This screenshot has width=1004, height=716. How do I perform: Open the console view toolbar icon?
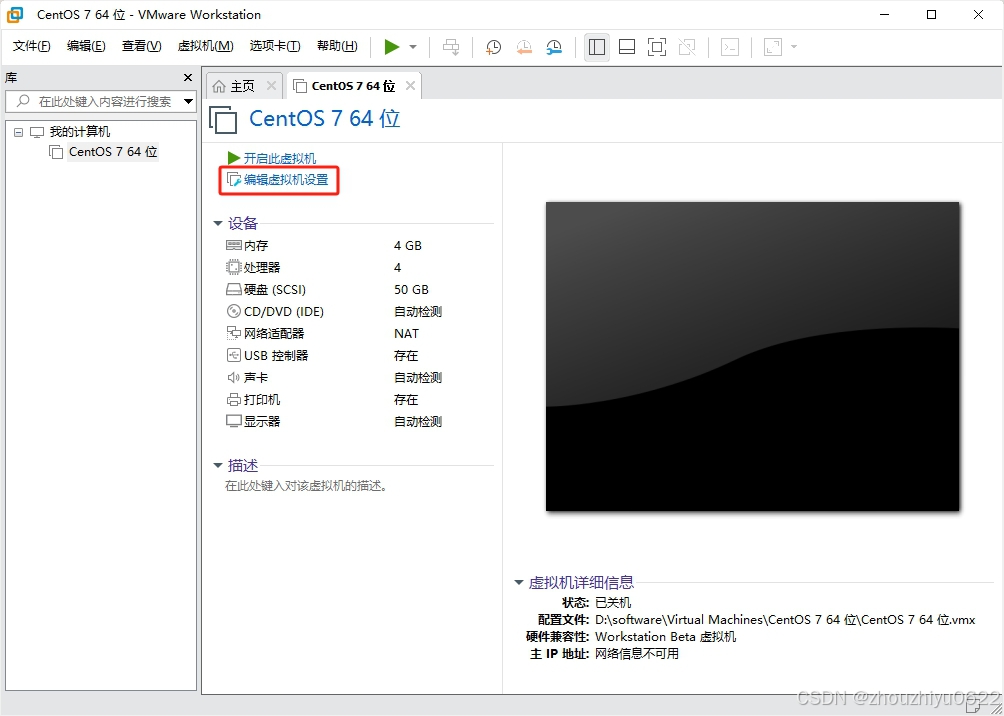[730, 47]
